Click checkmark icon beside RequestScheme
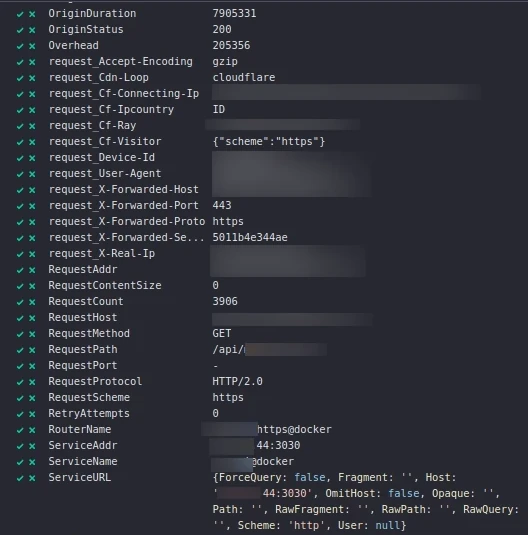Image resolution: width=528 pixels, height=535 pixels. click(20, 398)
